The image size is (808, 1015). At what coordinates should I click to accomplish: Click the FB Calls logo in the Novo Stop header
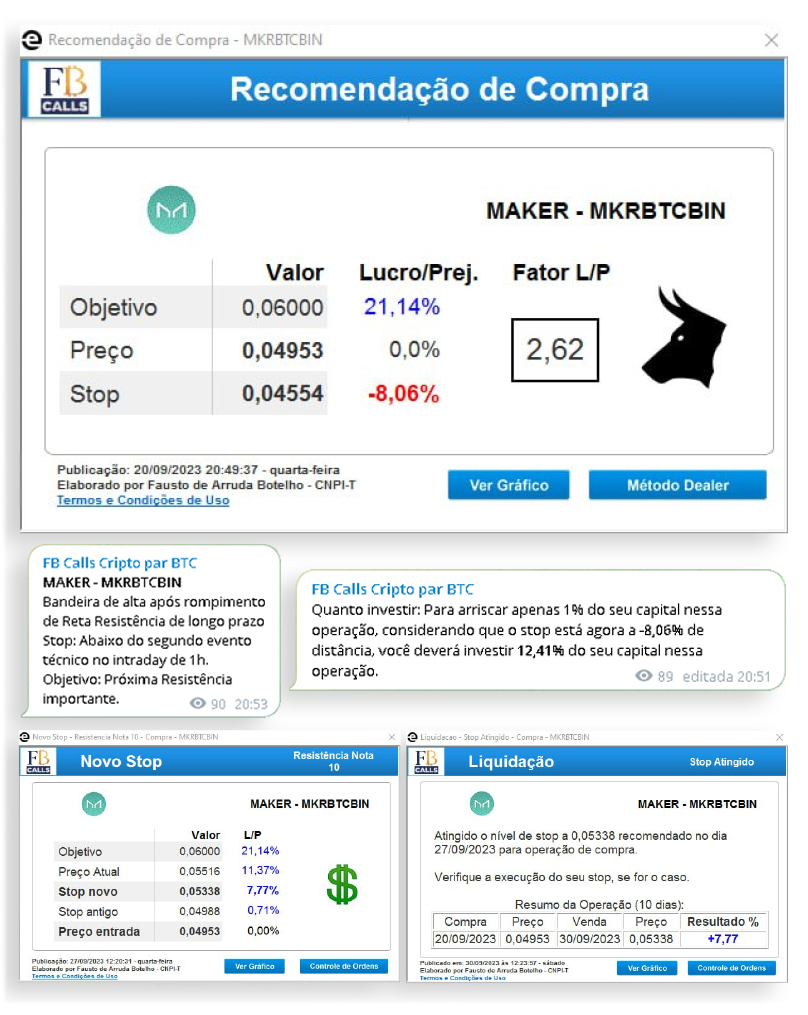39,761
